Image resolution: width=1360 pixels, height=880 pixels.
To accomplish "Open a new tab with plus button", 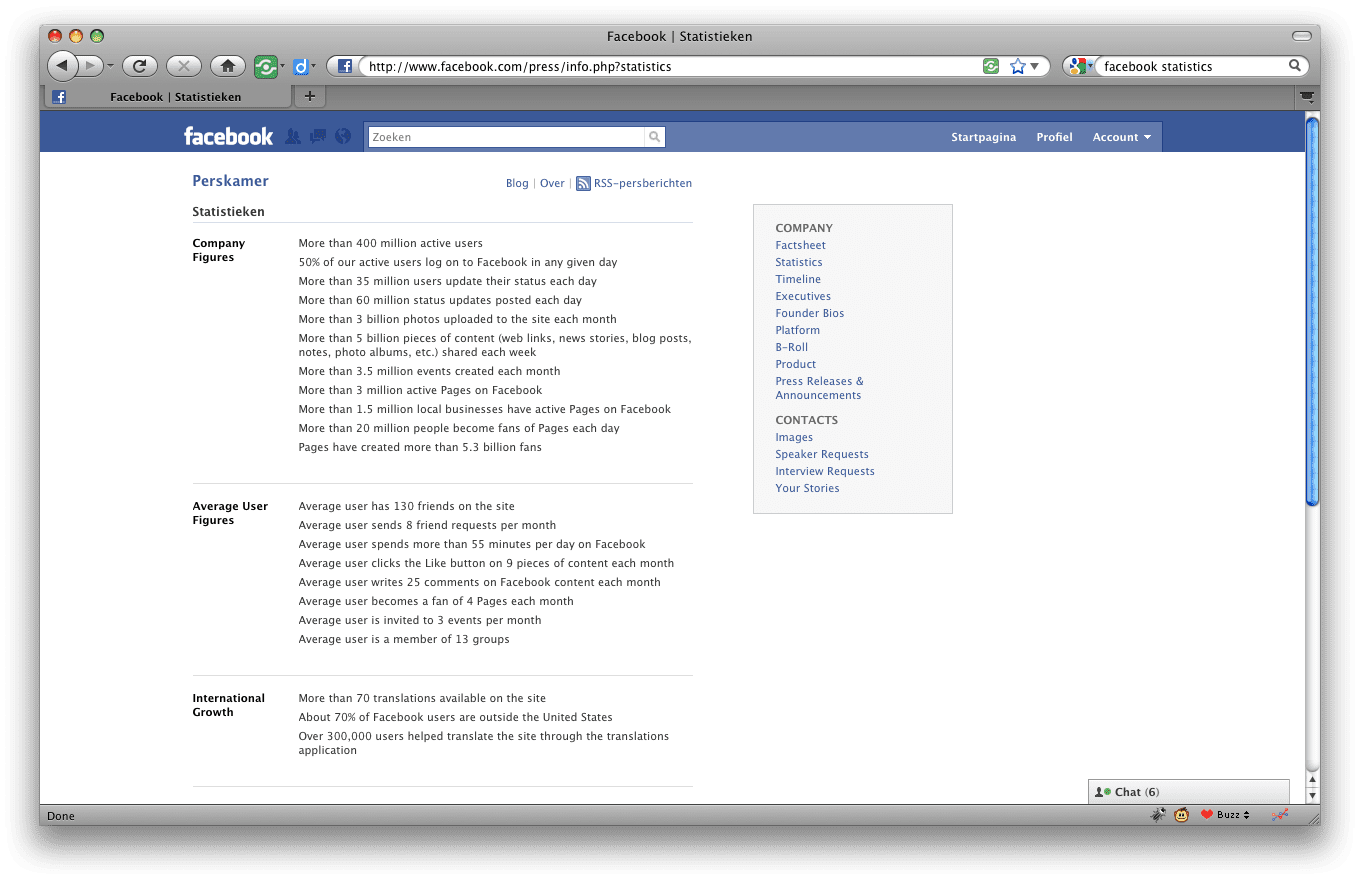I will [310, 96].
